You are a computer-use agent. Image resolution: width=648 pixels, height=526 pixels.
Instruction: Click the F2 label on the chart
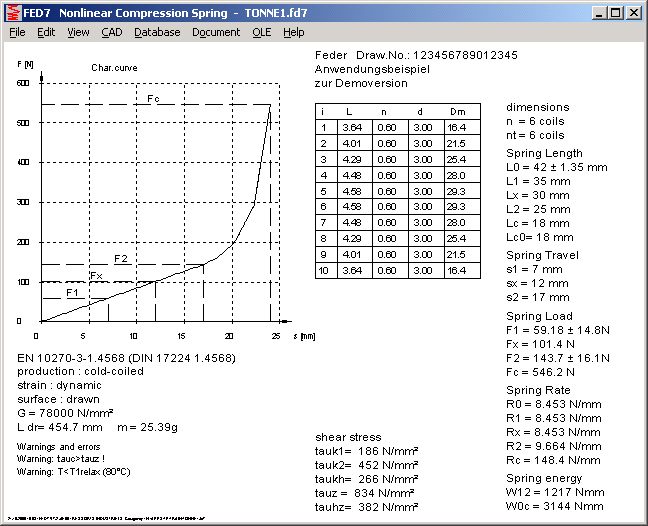pos(121,259)
